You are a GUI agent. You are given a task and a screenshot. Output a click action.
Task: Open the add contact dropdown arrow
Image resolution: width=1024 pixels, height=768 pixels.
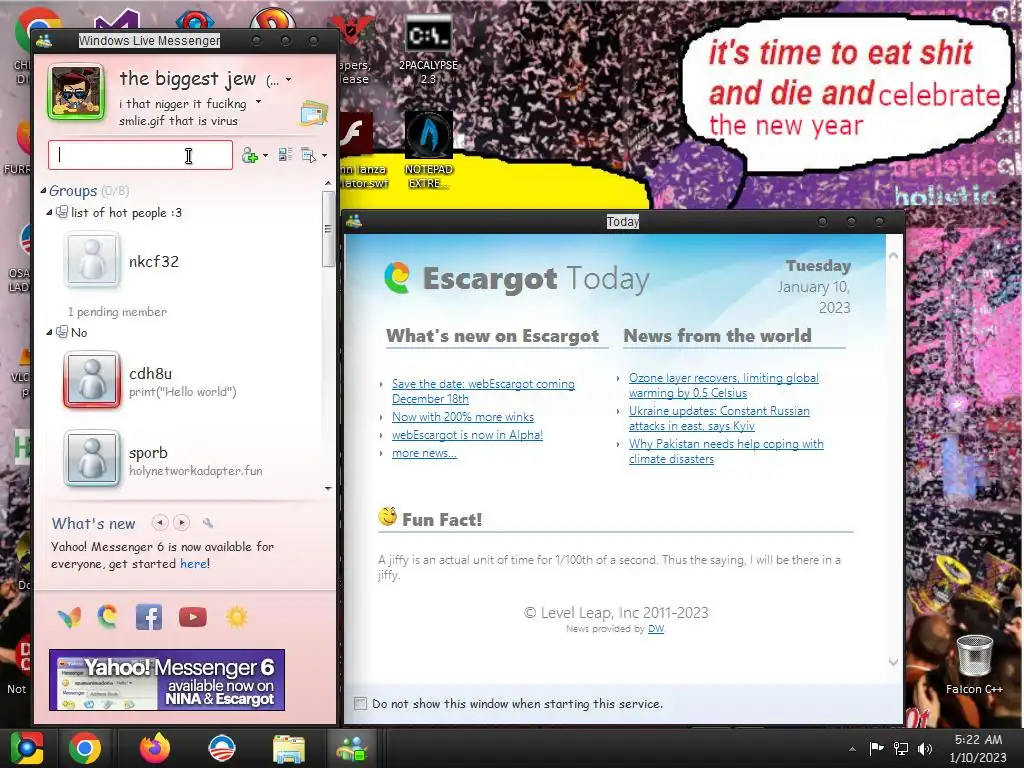point(265,156)
